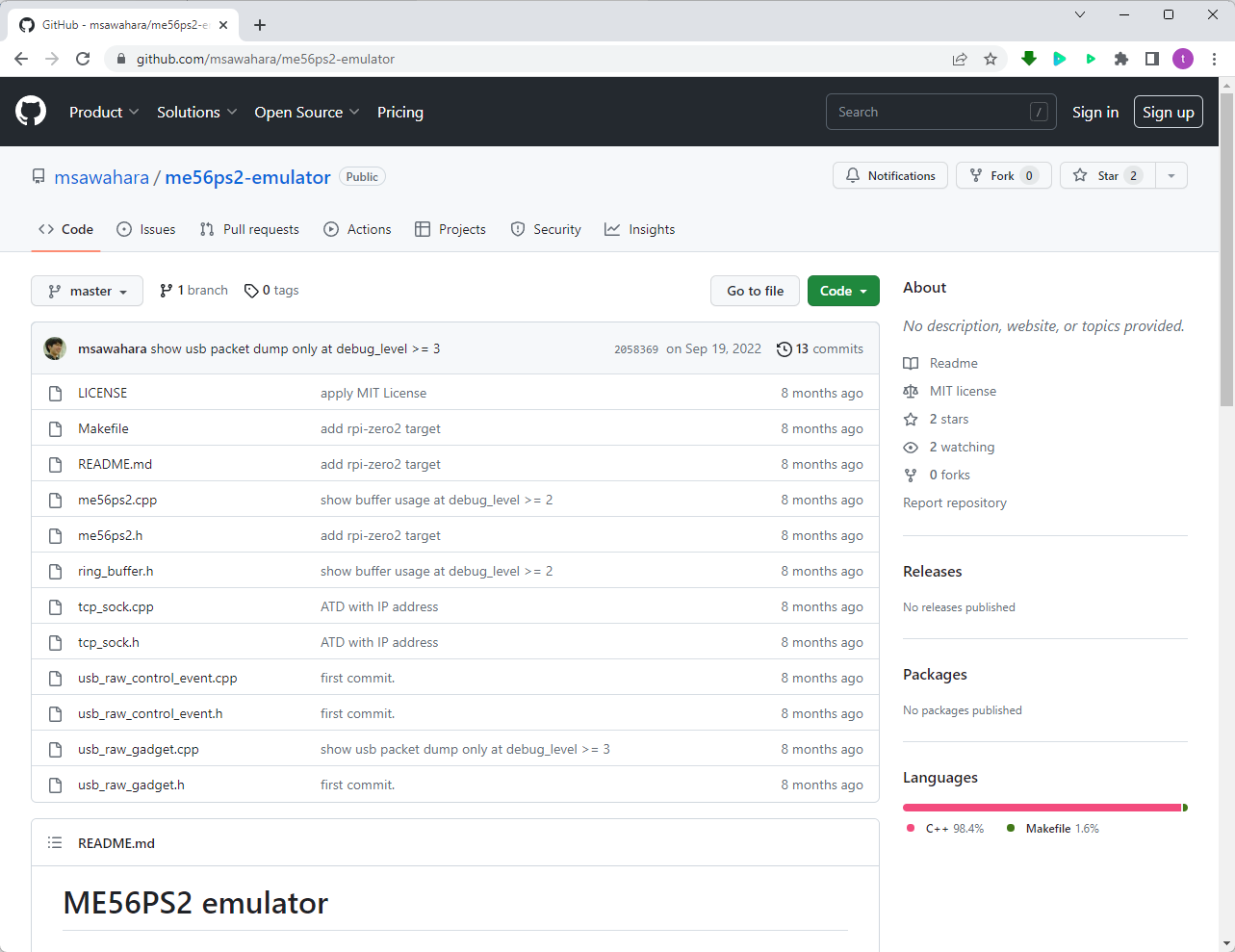Open the browser side panel icon
Image resolution: width=1235 pixels, height=952 pixels.
click(1152, 59)
